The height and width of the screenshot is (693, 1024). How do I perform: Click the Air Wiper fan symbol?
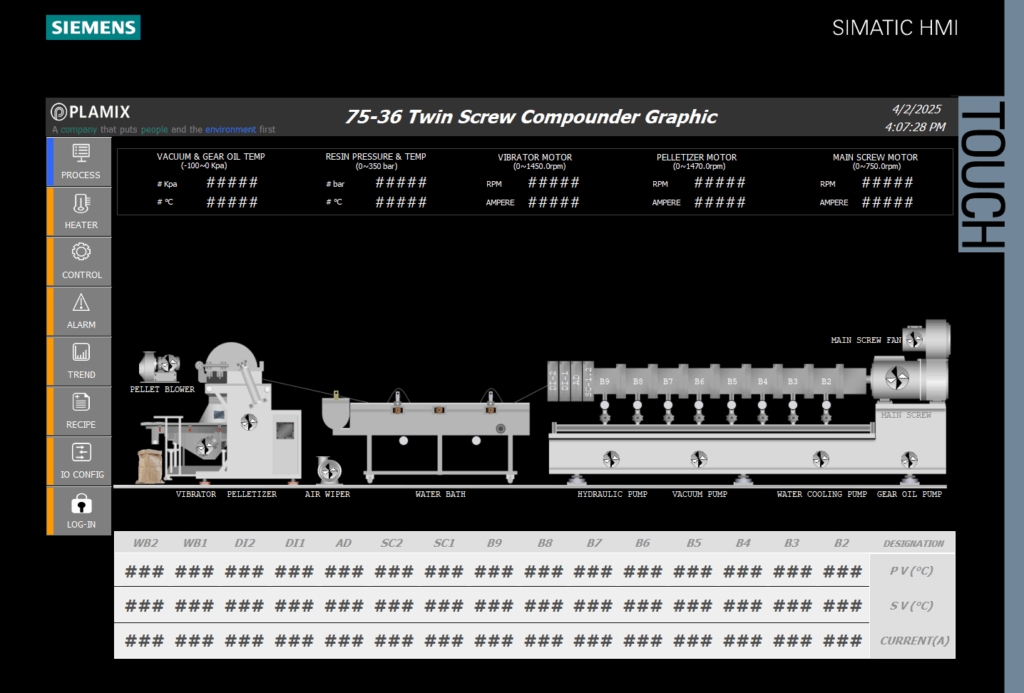point(330,470)
